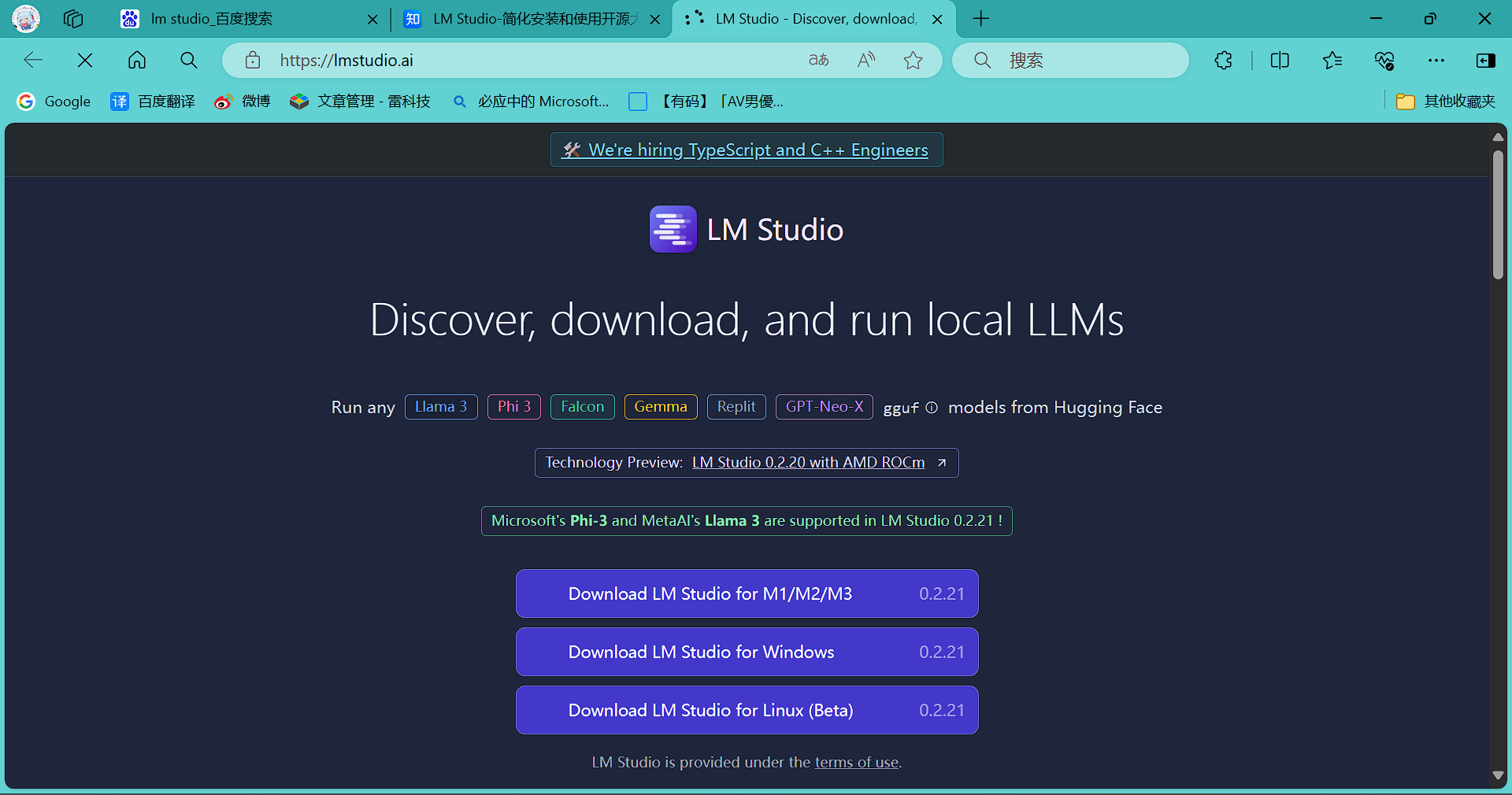Viewport: 1512px width, 795px height.
Task: Open the terms of use link
Action: pyautogui.click(x=857, y=763)
